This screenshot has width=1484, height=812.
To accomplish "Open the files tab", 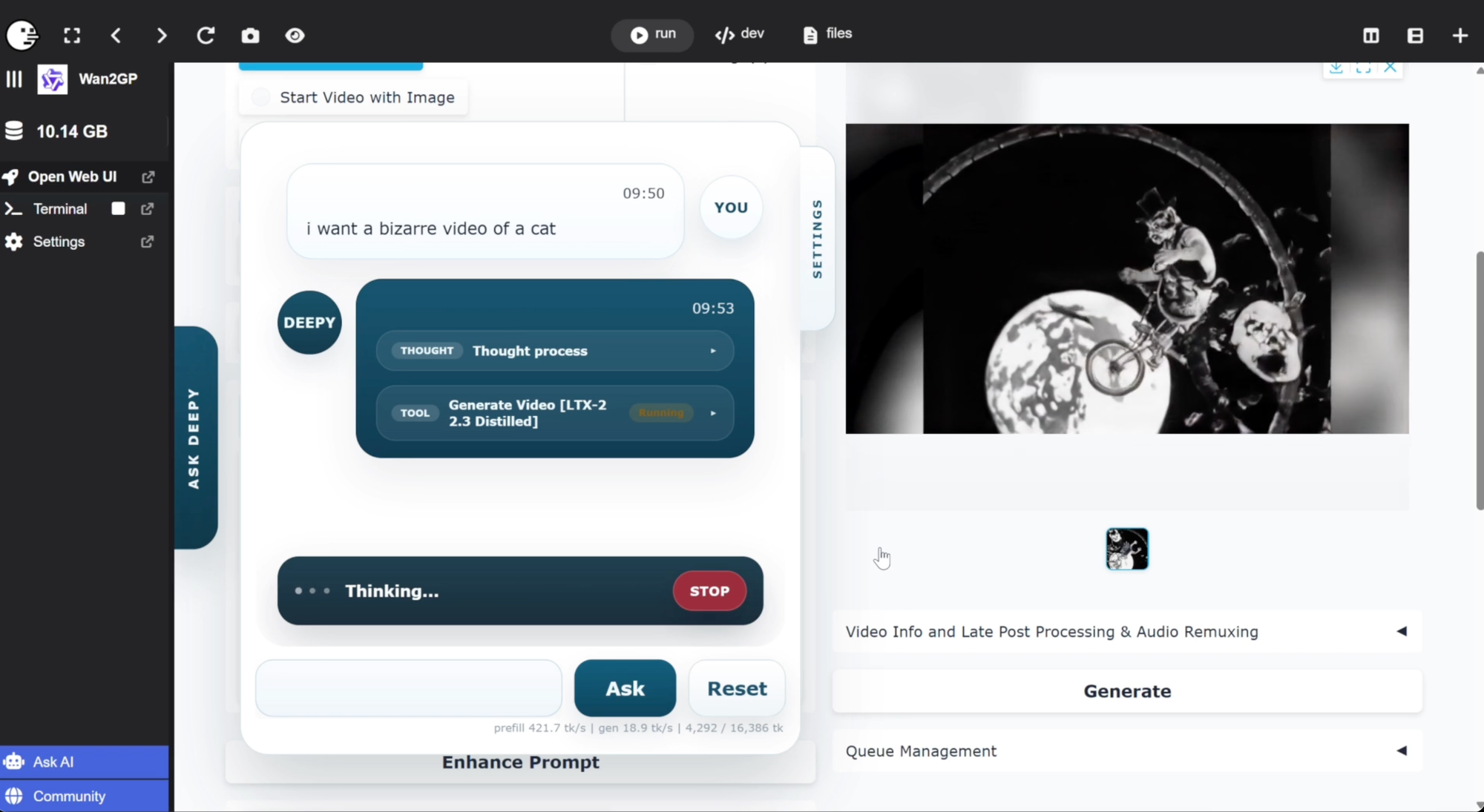I will [x=827, y=34].
